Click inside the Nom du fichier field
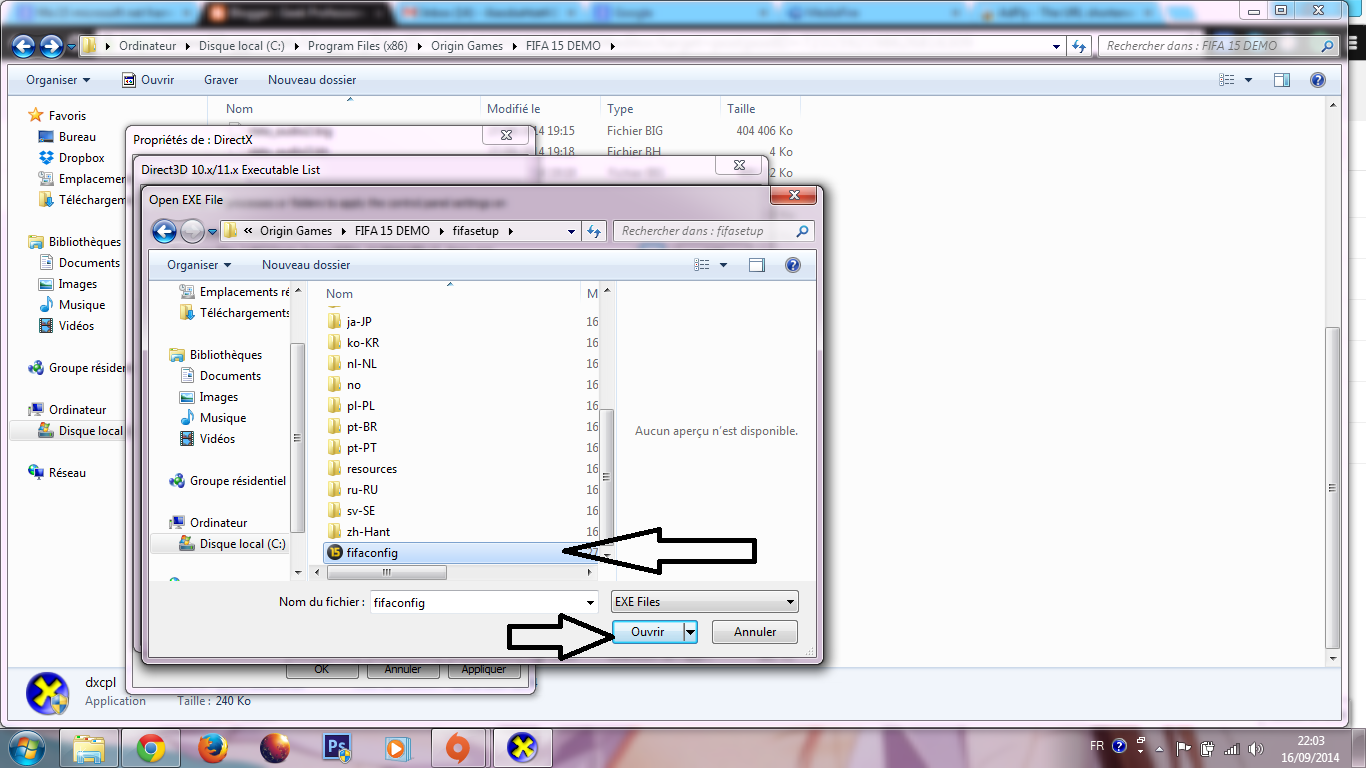This screenshot has width=1366, height=768. coord(476,602)
